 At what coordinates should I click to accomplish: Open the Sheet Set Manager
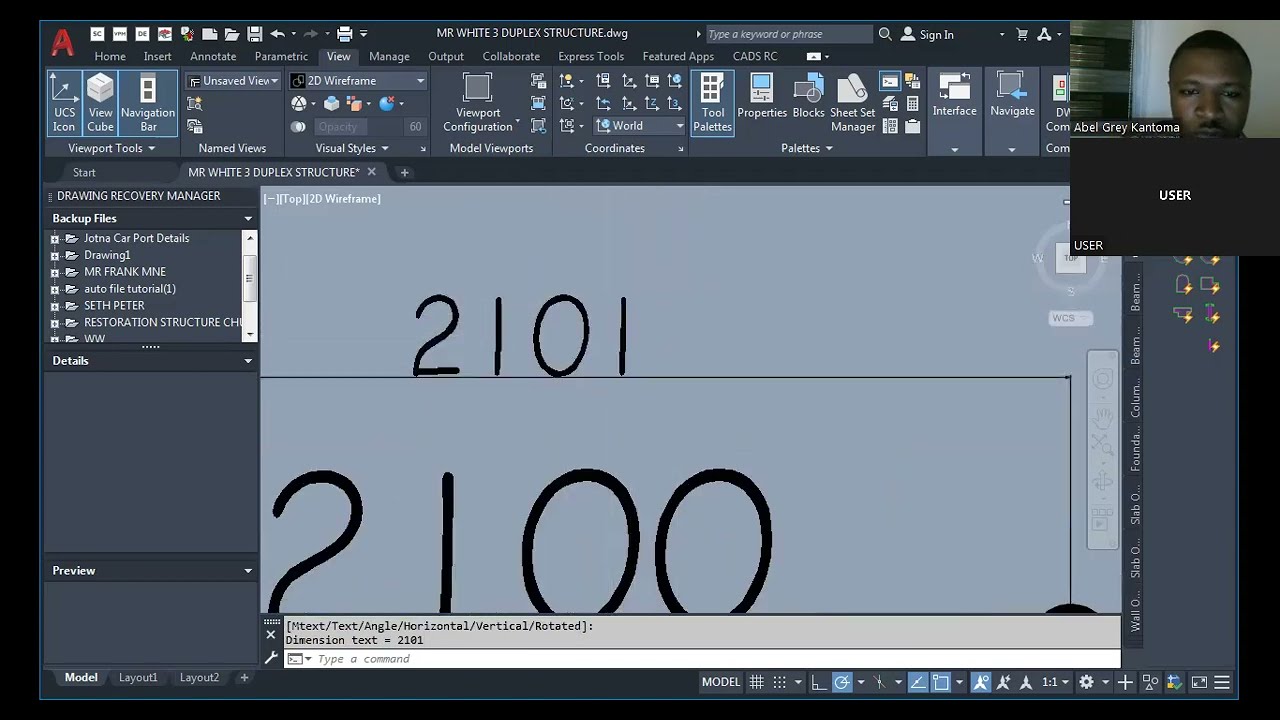click(x=852, y=103)
